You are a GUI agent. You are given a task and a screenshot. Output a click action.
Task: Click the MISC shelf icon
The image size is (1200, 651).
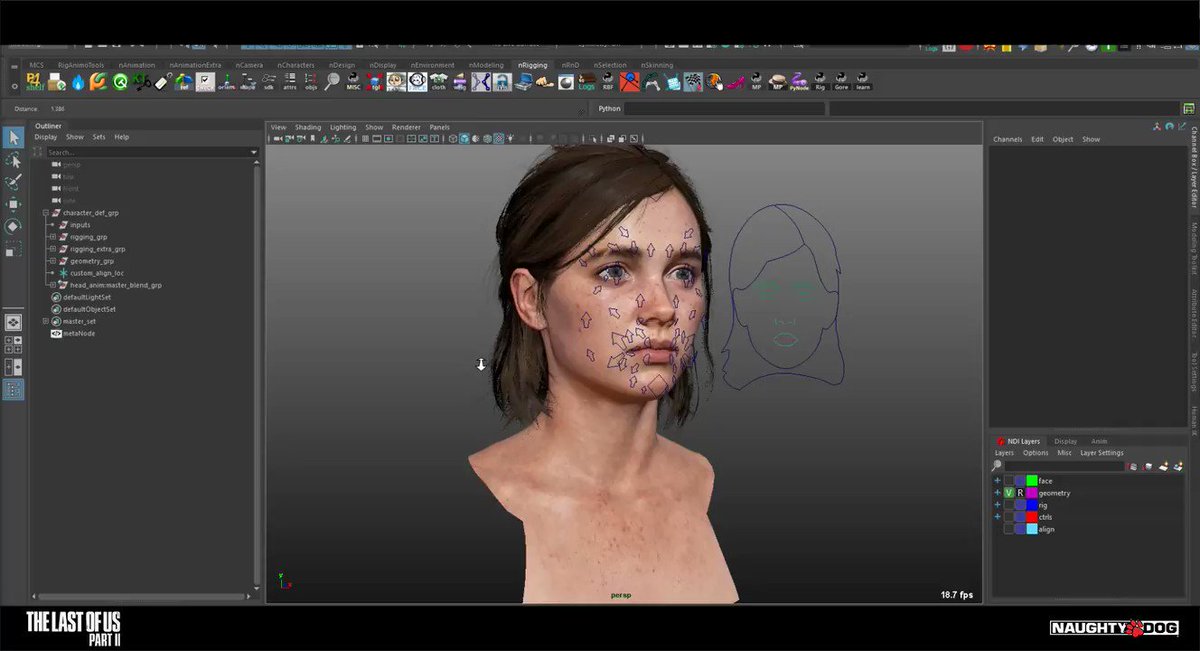pos(353,83)
